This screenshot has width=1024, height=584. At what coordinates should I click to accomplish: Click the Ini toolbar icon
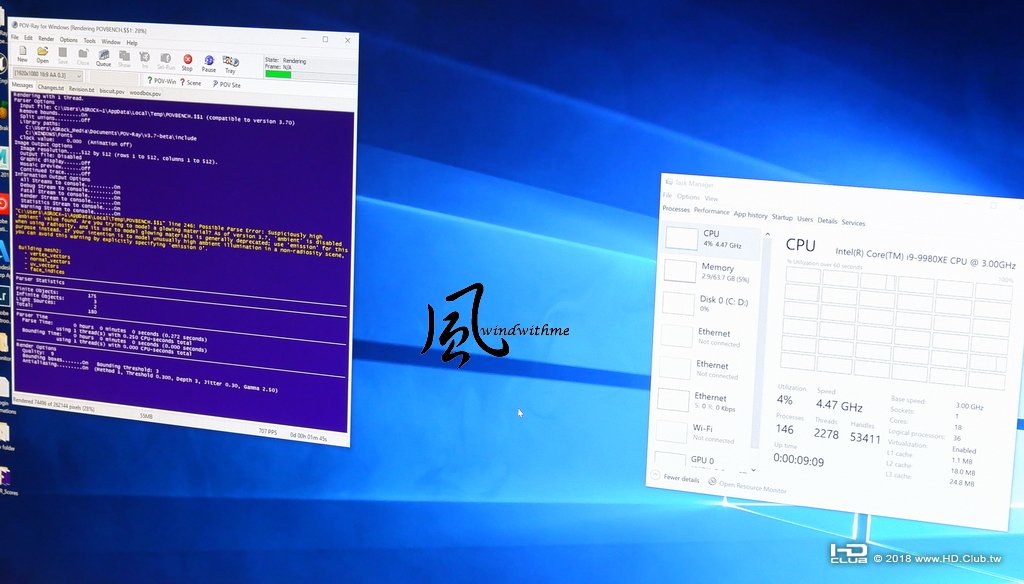point(145,61)
